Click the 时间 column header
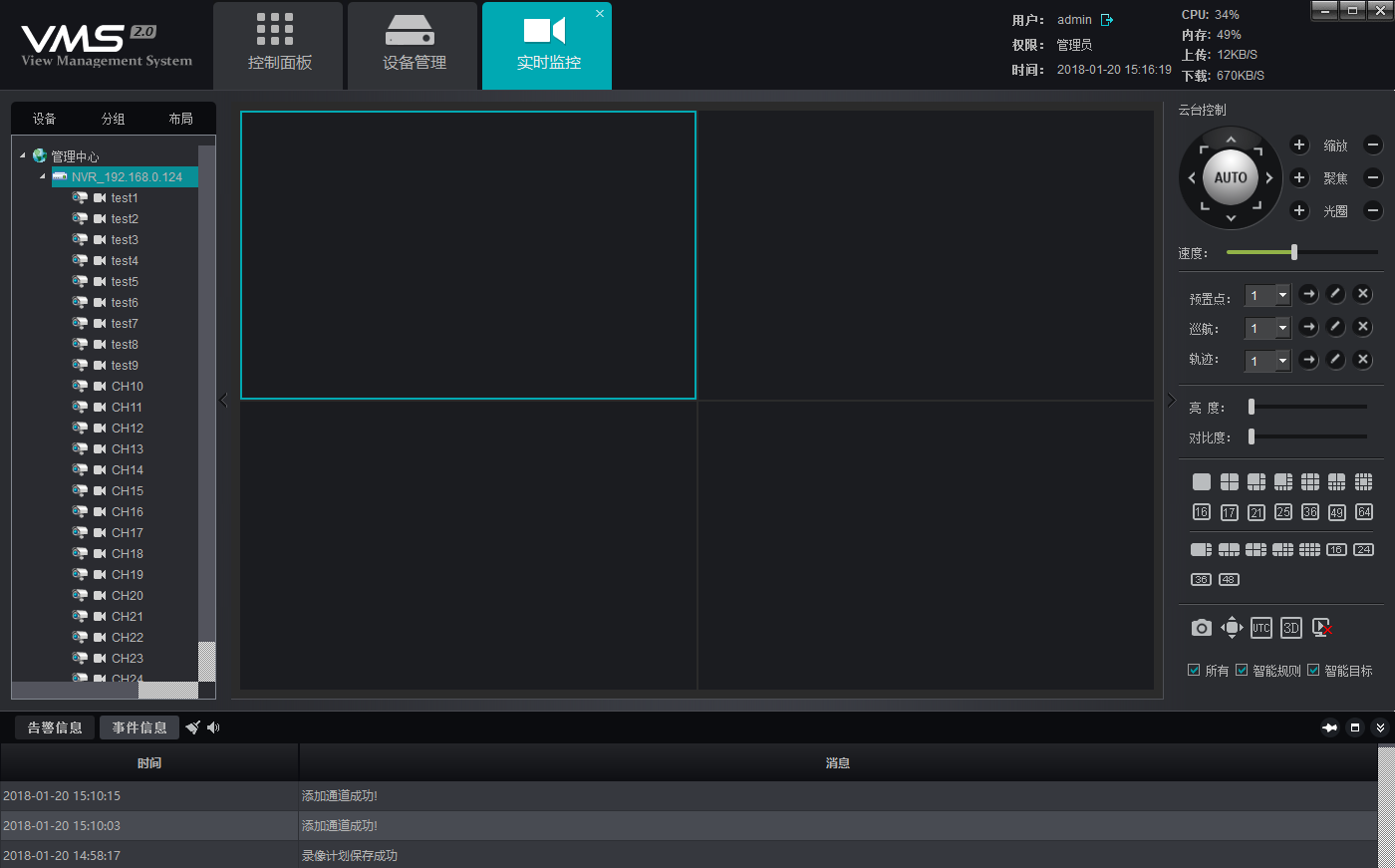Image resolution: width=1395 pixels, height=868 pixels. coord(149,762)
